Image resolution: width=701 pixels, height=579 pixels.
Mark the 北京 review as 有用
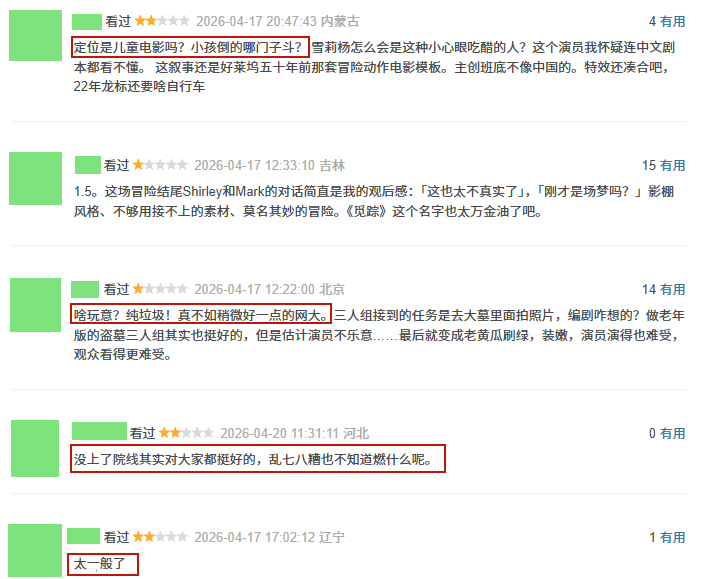click(672, 289)
